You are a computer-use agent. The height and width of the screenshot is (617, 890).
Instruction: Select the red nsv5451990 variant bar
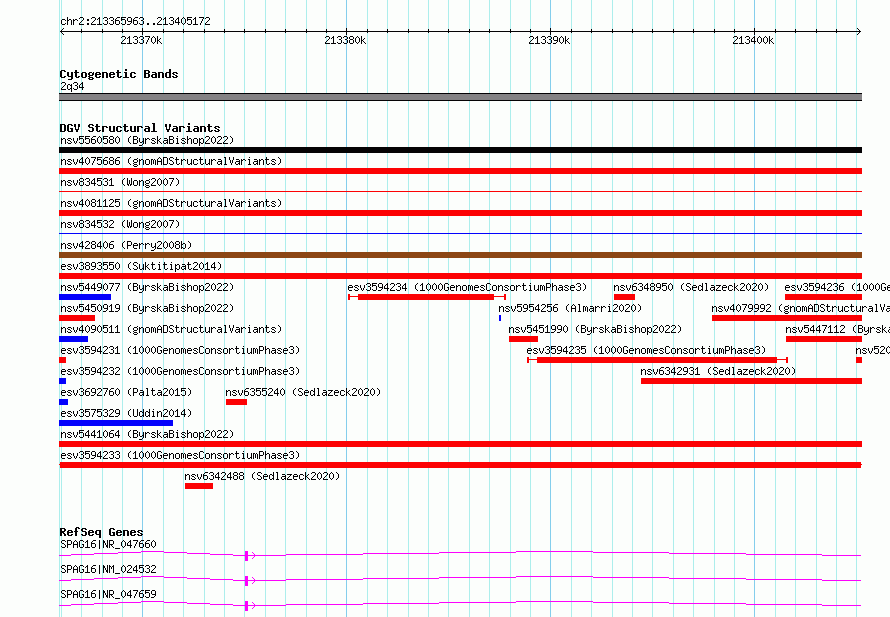523,339
